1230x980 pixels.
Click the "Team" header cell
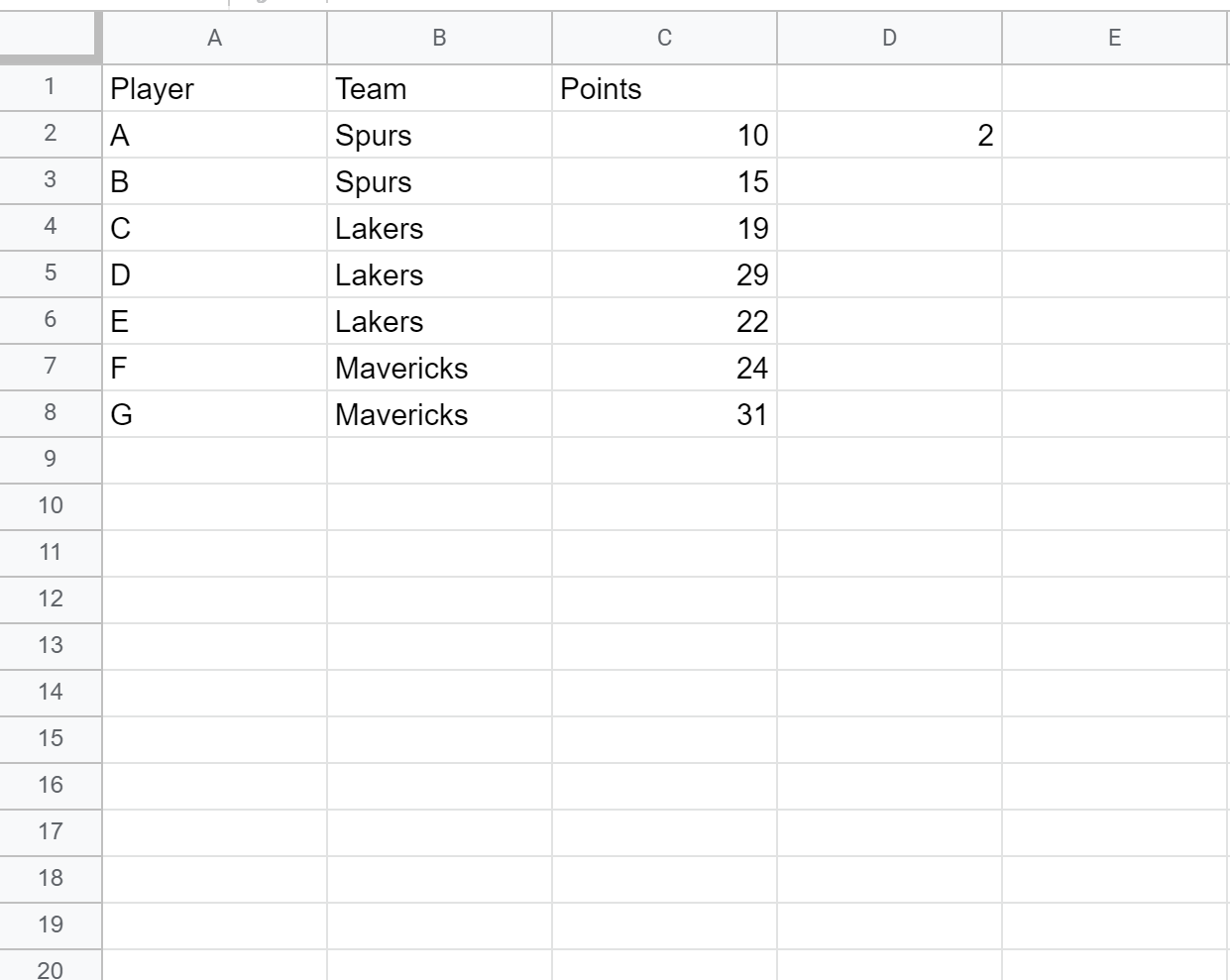[439, 88]
